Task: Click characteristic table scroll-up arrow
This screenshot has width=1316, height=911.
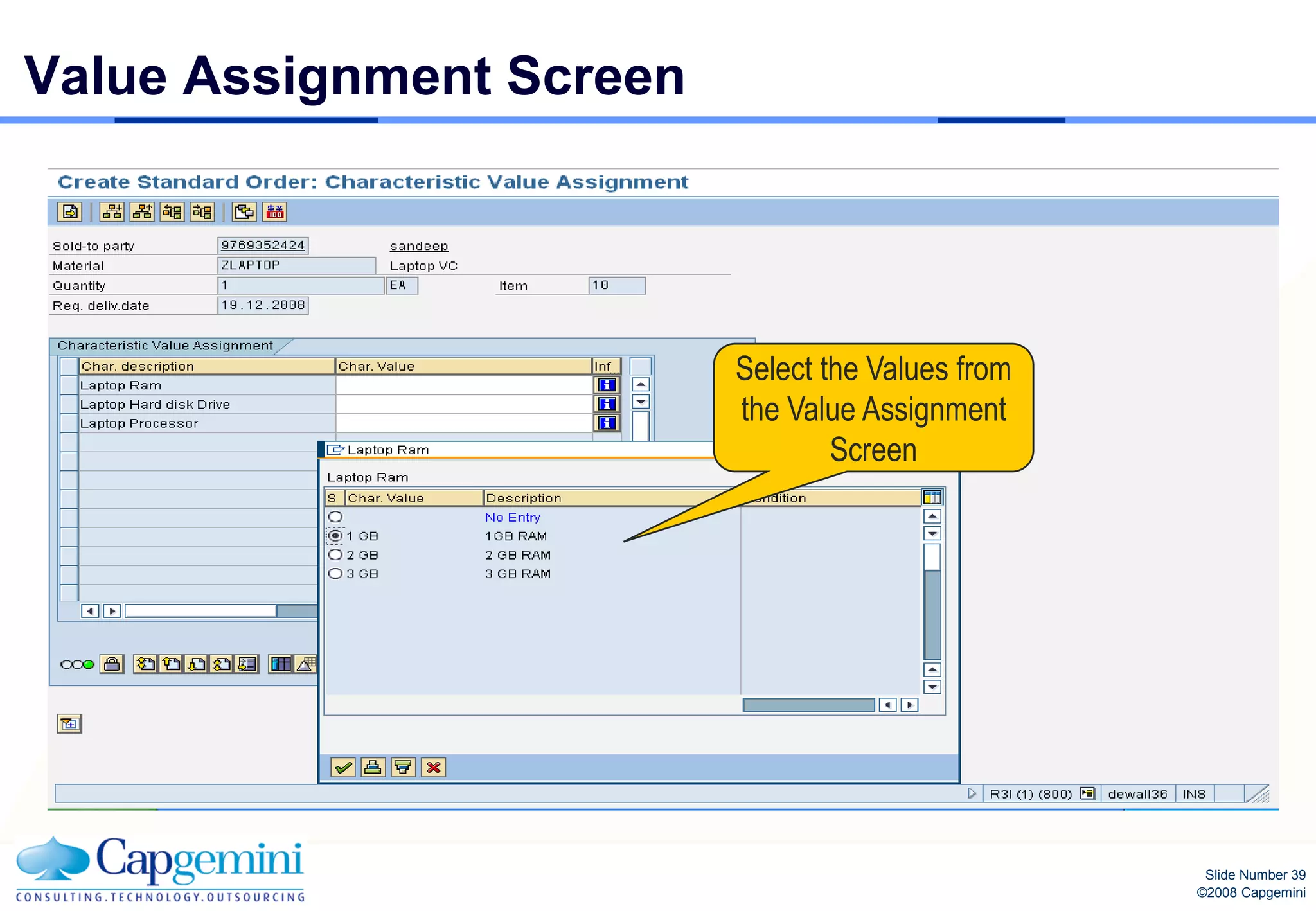Action: 641,384
